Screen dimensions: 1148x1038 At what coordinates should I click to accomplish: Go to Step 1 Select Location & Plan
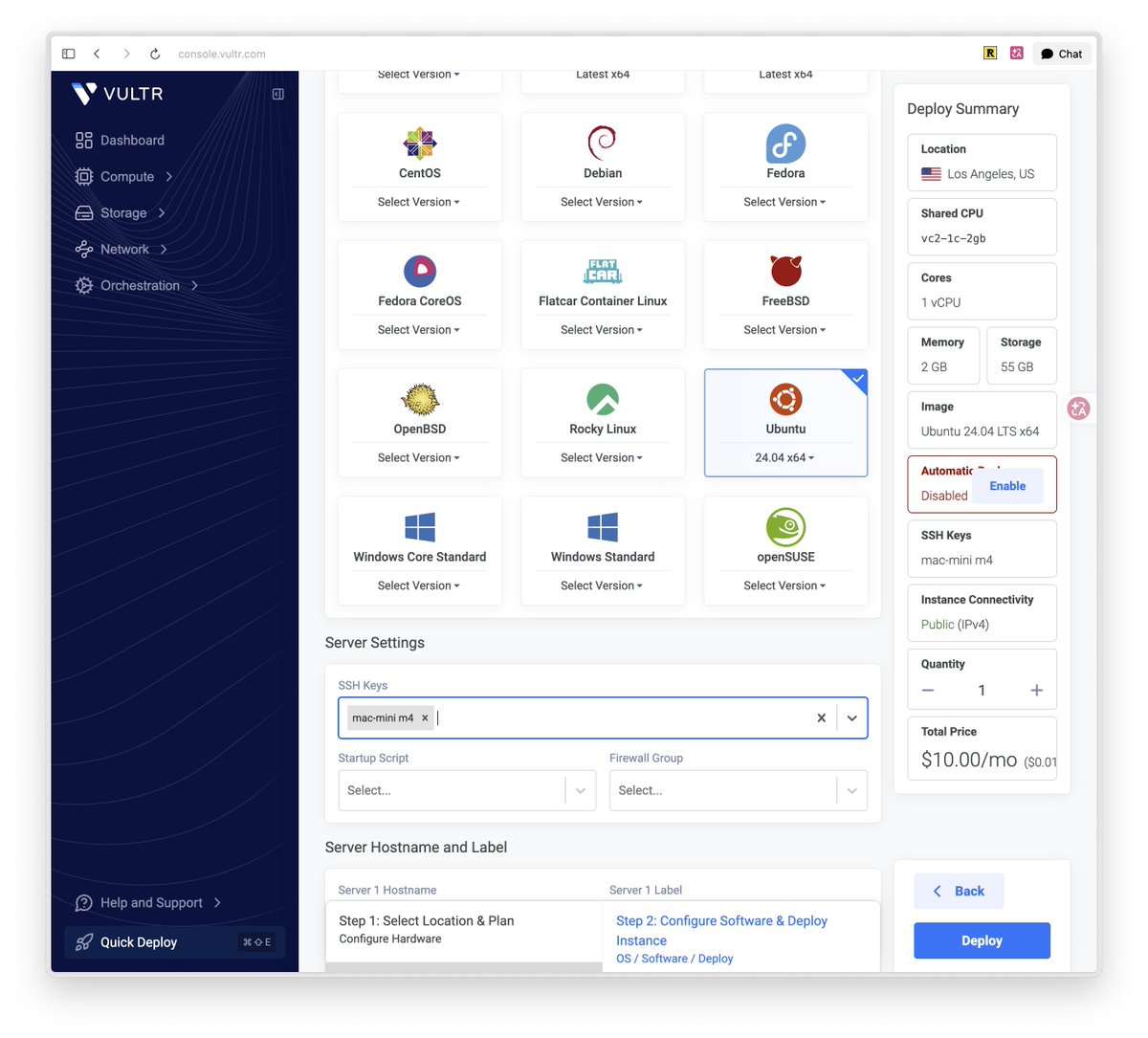(464, 930)
